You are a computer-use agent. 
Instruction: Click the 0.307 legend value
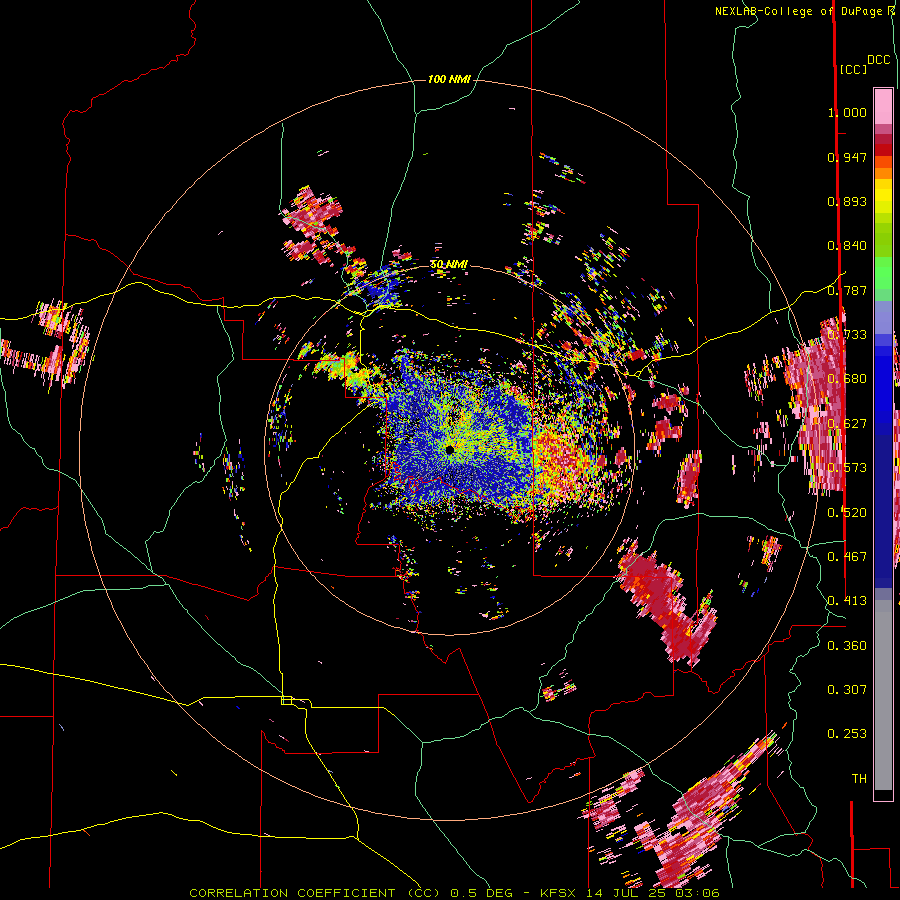point(847,690)
